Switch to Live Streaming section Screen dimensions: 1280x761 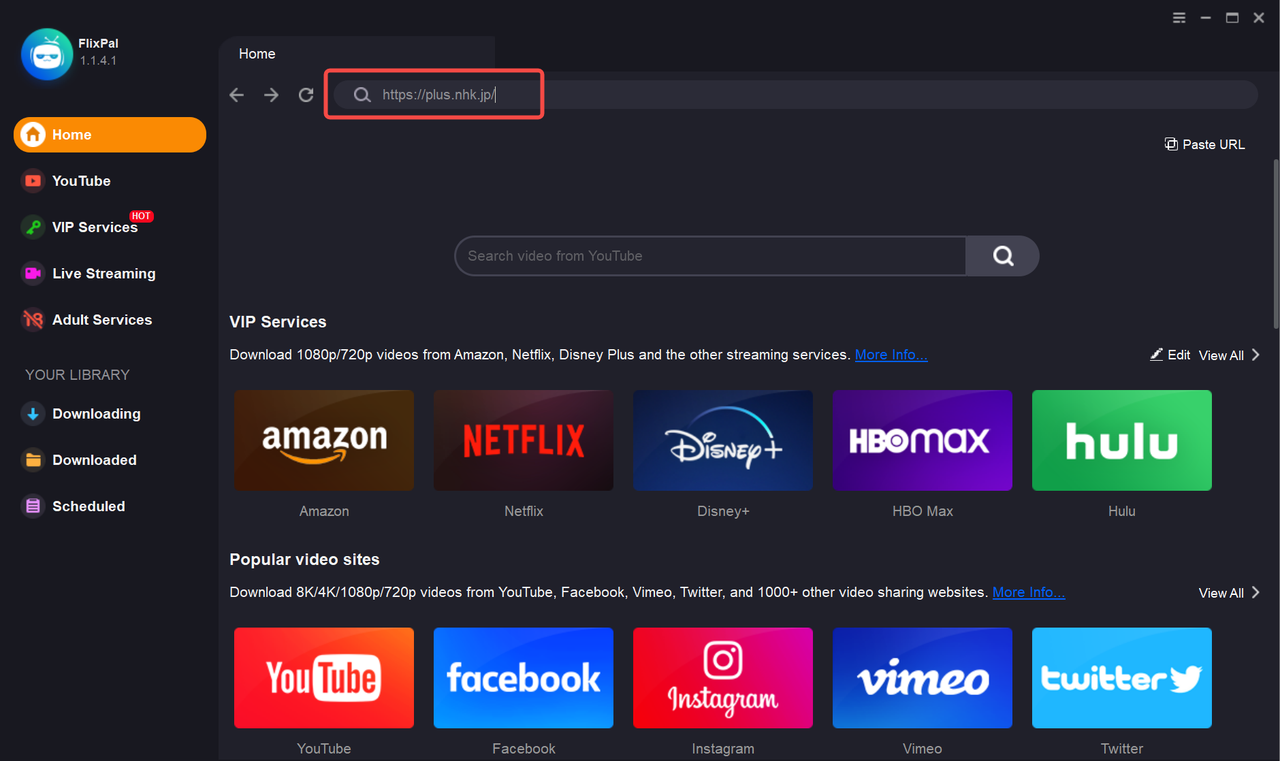point(103,273)
